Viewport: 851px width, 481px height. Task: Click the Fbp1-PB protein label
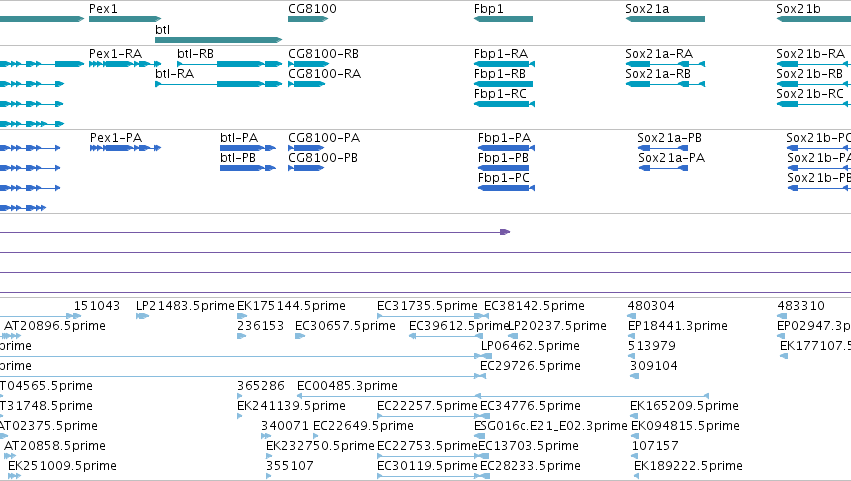tap(503, 158)
